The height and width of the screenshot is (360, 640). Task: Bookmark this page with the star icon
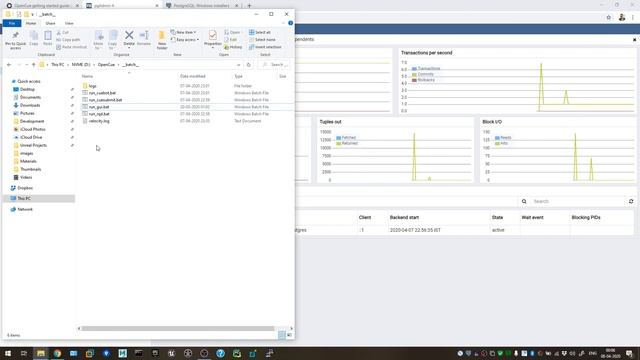[x=609, y=17]
